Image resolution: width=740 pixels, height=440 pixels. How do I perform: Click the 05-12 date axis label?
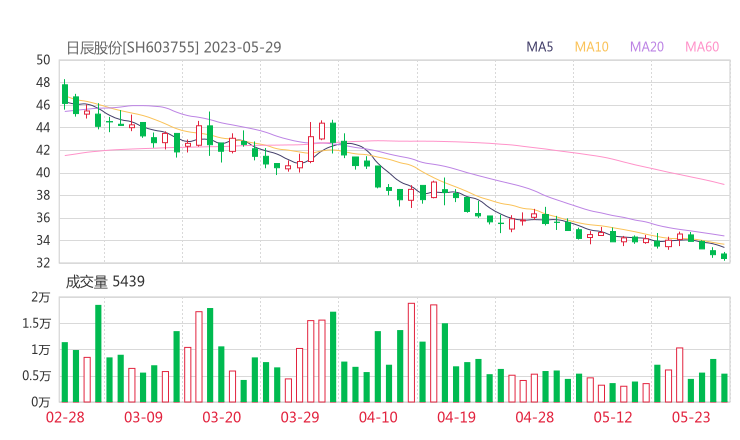tap(613, 417)
